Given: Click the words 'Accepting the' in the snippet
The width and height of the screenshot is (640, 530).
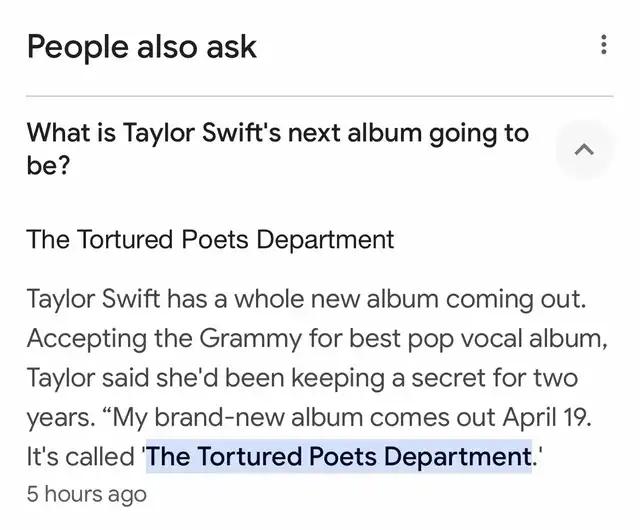Looking at the screenshot, I should (110, 339).
